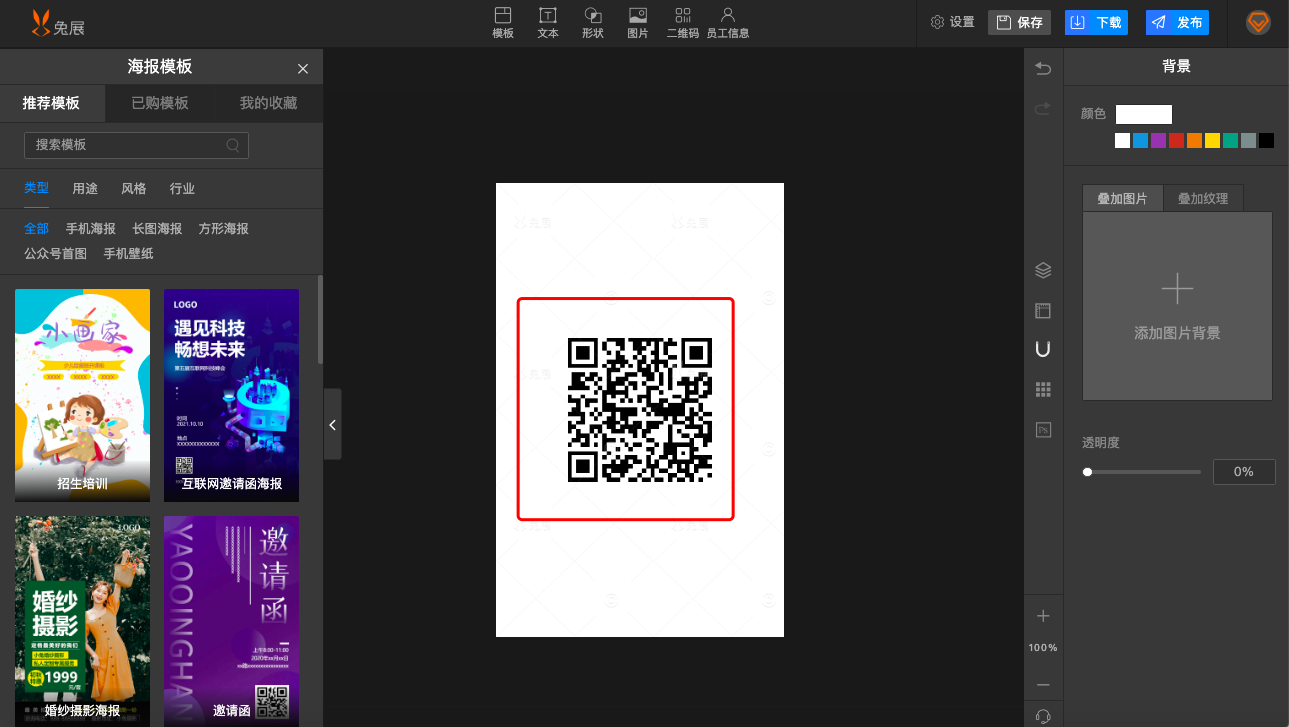Click 发布 publish button
Image resolution: width=1289 pixels, height=727 pixels.
(1177, 22)
